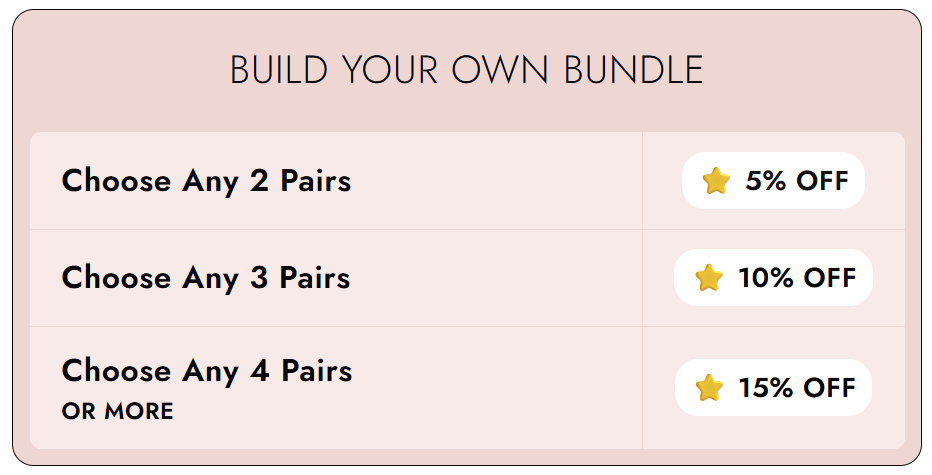
Task: Click the star icon beside 5% OFF
Action: [716, 181]
